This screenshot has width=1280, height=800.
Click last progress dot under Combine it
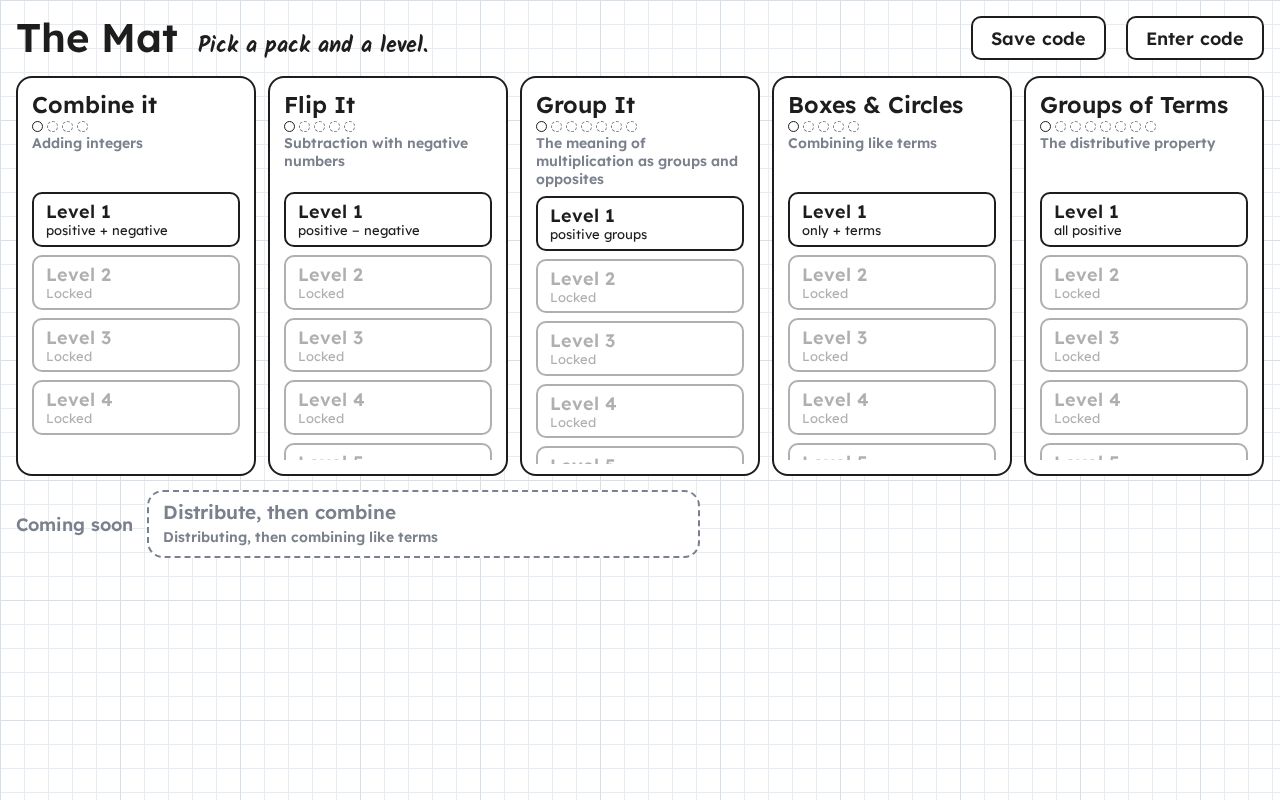tap(83, 127)
